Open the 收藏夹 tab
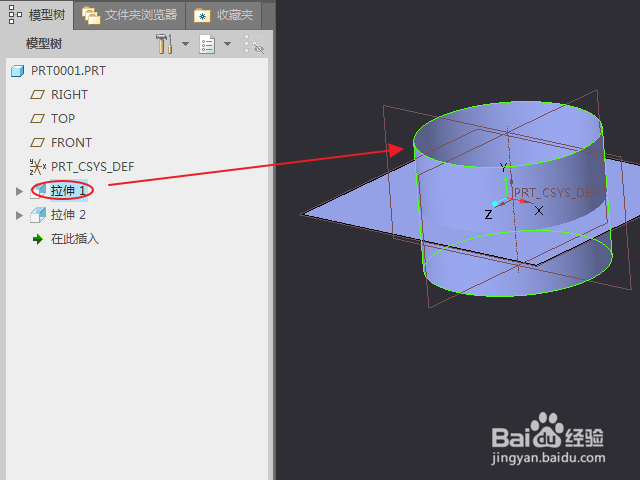 [x=223, y=15]
